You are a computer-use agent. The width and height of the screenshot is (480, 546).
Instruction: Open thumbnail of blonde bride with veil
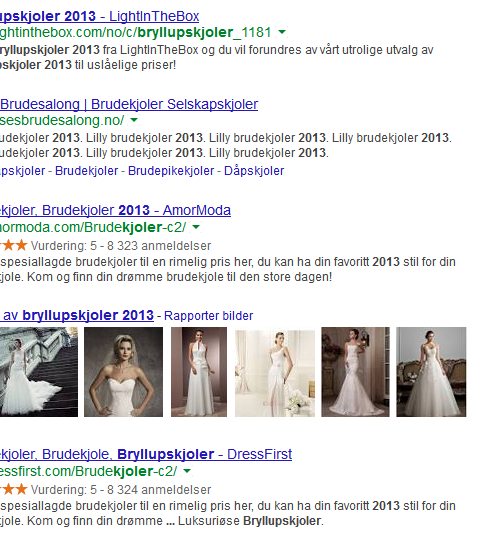pos(123,372)
